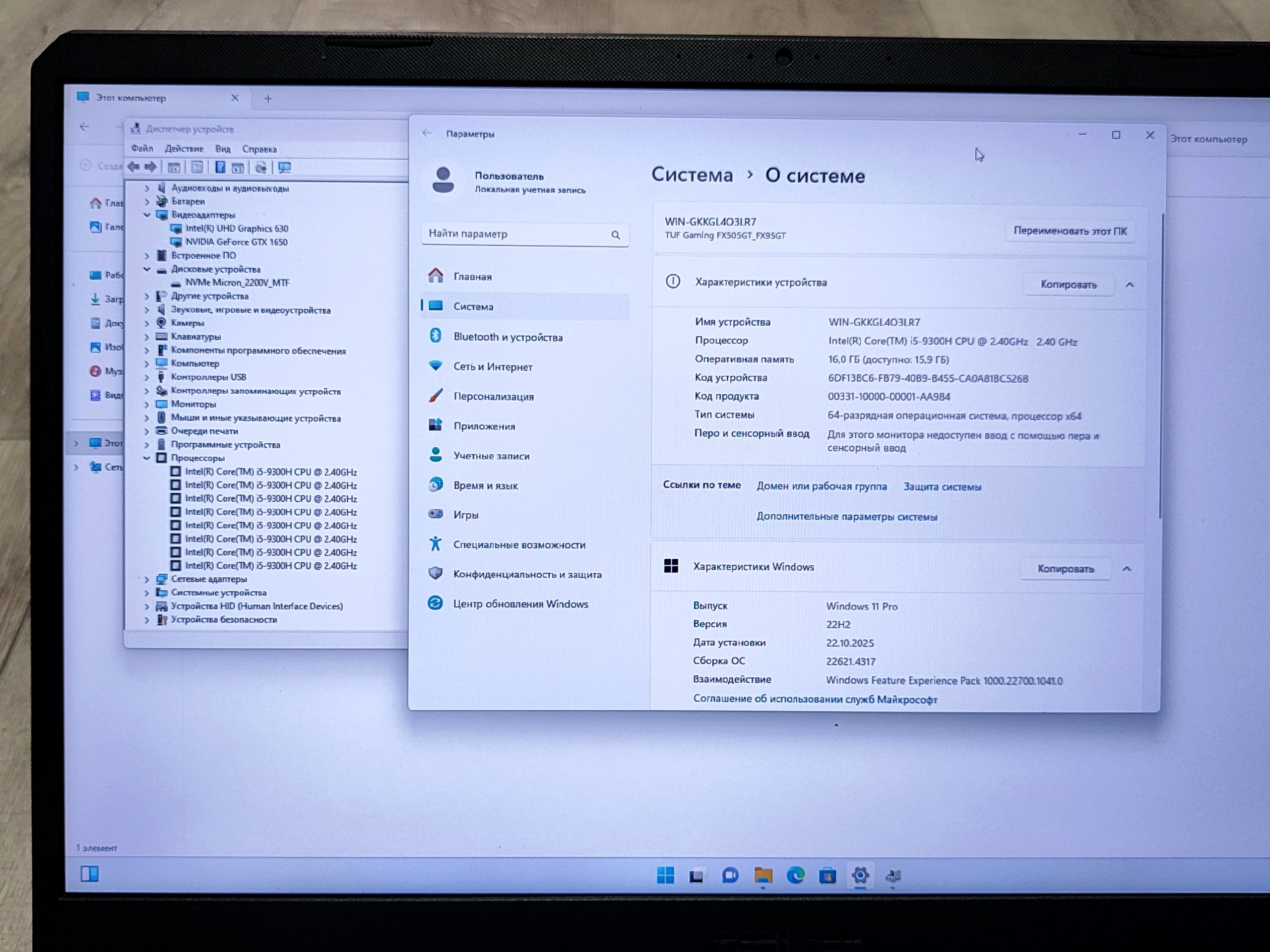Open Microsoft Edge from the taskbar

coord(795,876)
